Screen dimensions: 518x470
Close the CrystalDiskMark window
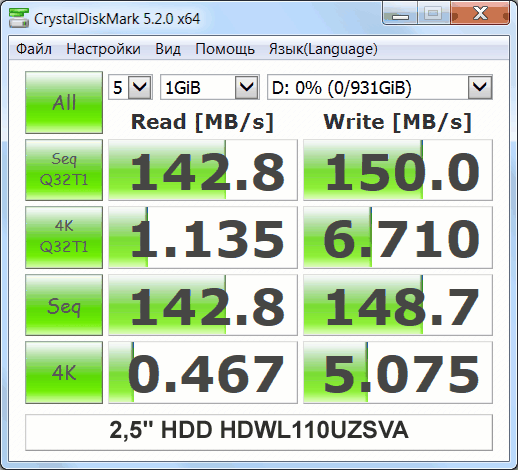pos(480,14)
